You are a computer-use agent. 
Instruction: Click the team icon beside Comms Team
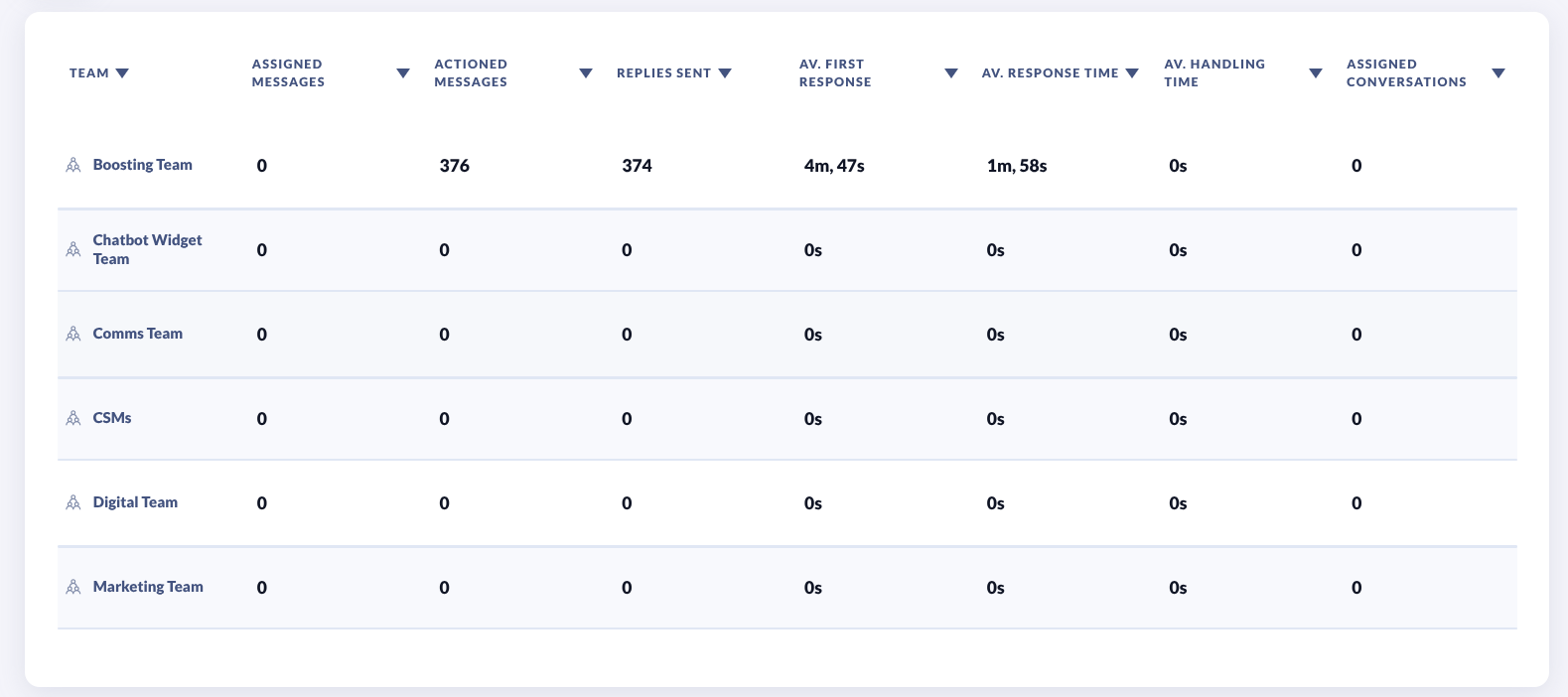[73, 335]
